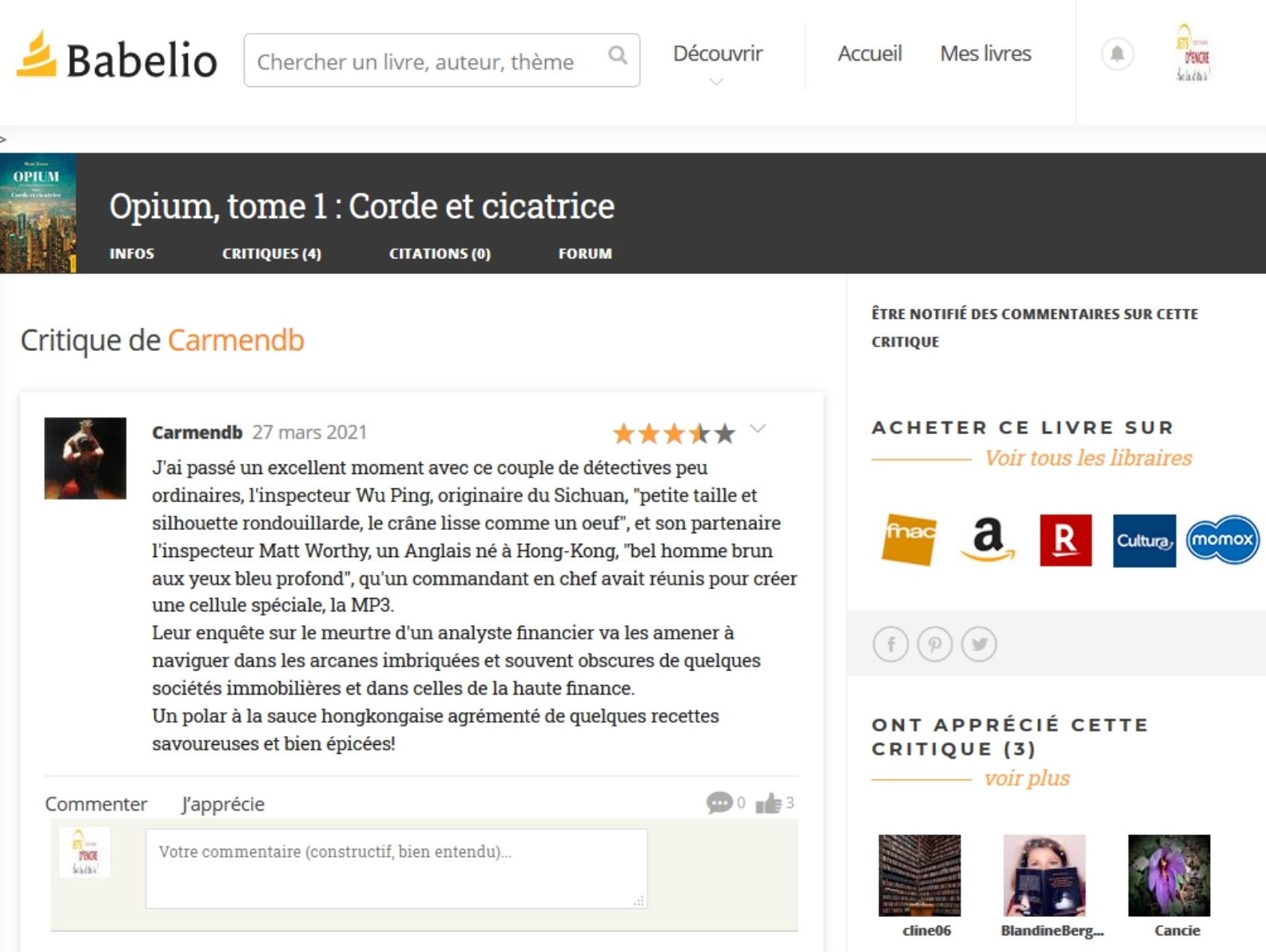Switch to the CRITIQUES (4) tab
The width and height of the screenshot is (1266, 952).
coord(272,253)
